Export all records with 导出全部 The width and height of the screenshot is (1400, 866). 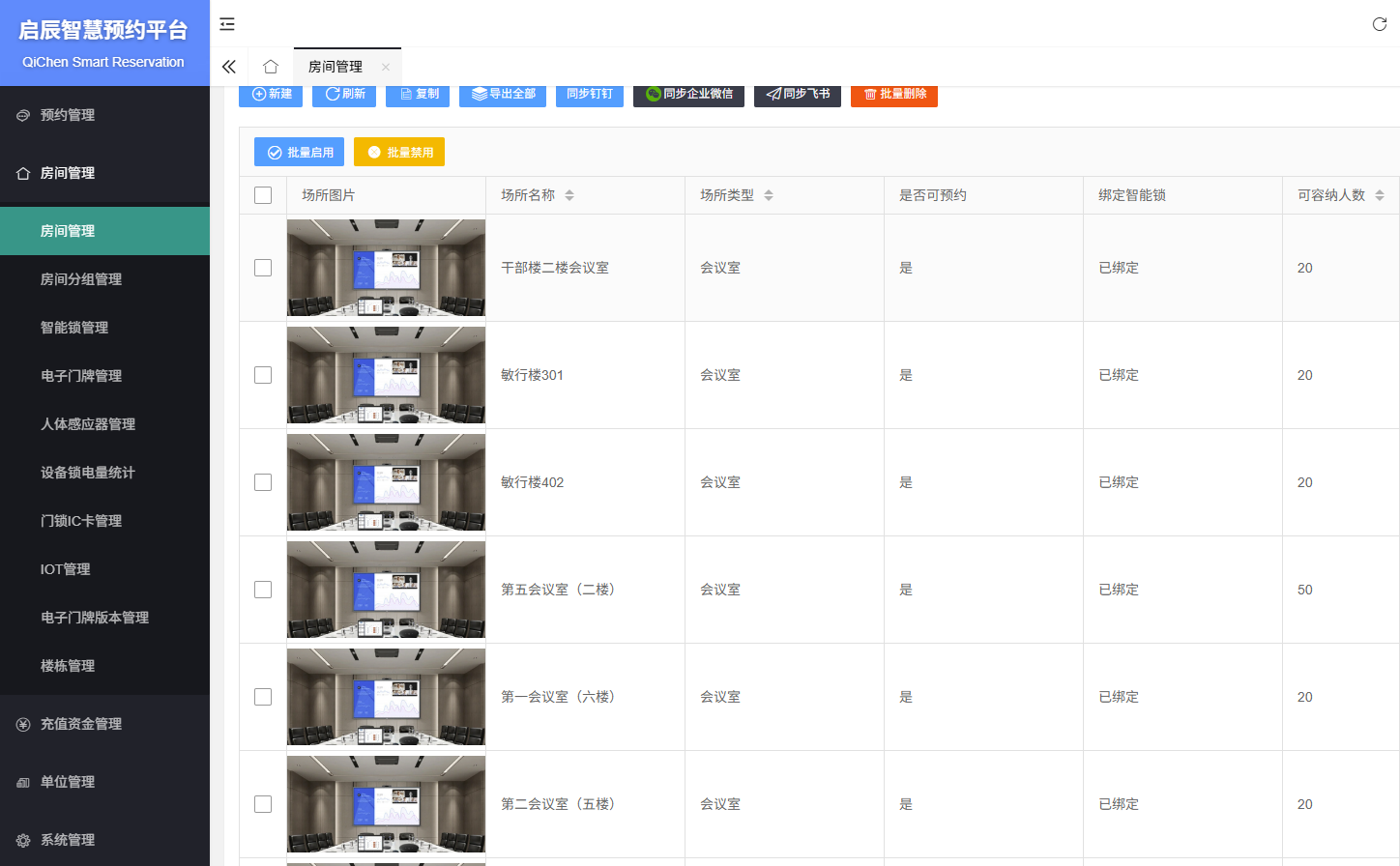coord(503,95)
